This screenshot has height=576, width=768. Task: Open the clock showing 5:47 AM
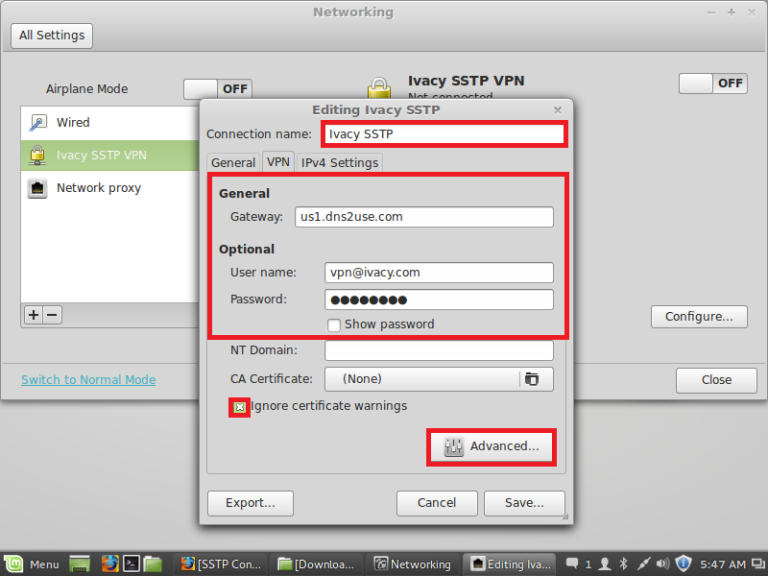click(x=722, y=565)
